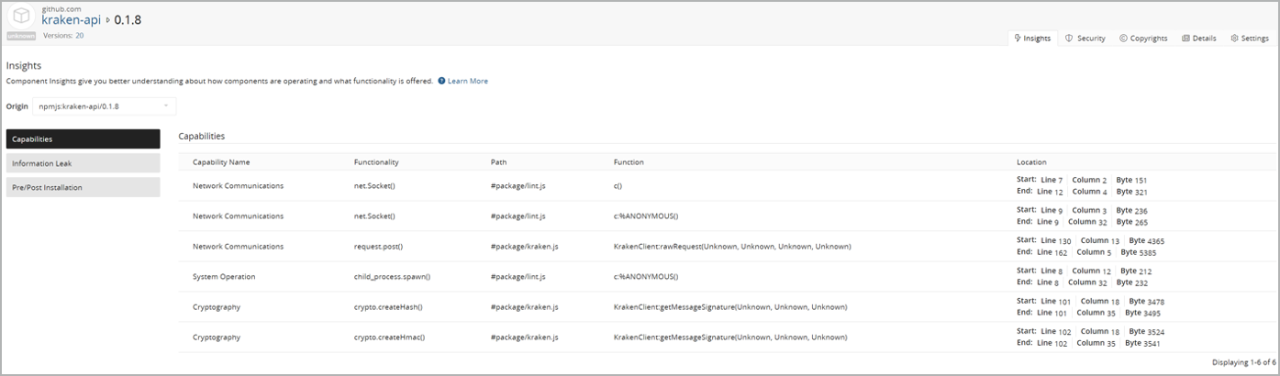Click the Location column header
Image resolution: width=1280 pixels, height=376 pixels.
[1031, 161]
